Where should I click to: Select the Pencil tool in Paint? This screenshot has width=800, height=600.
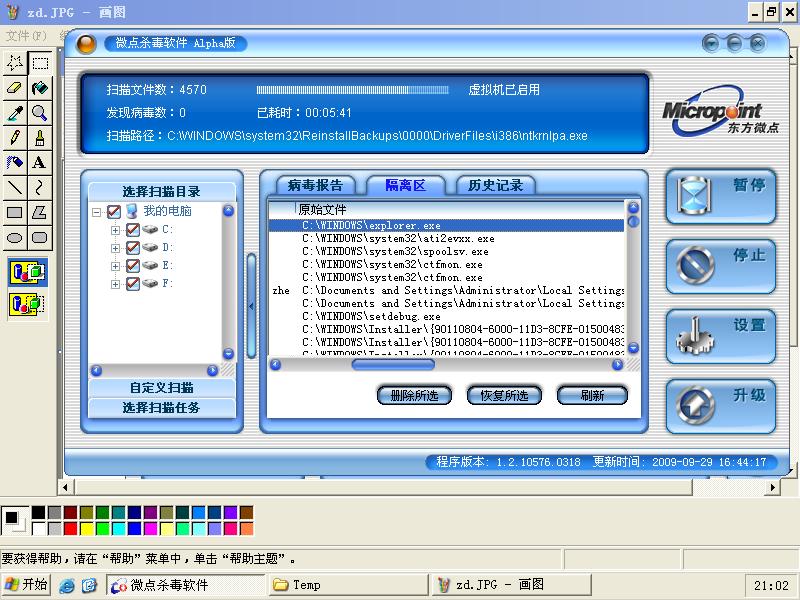[x=15, y=138]
